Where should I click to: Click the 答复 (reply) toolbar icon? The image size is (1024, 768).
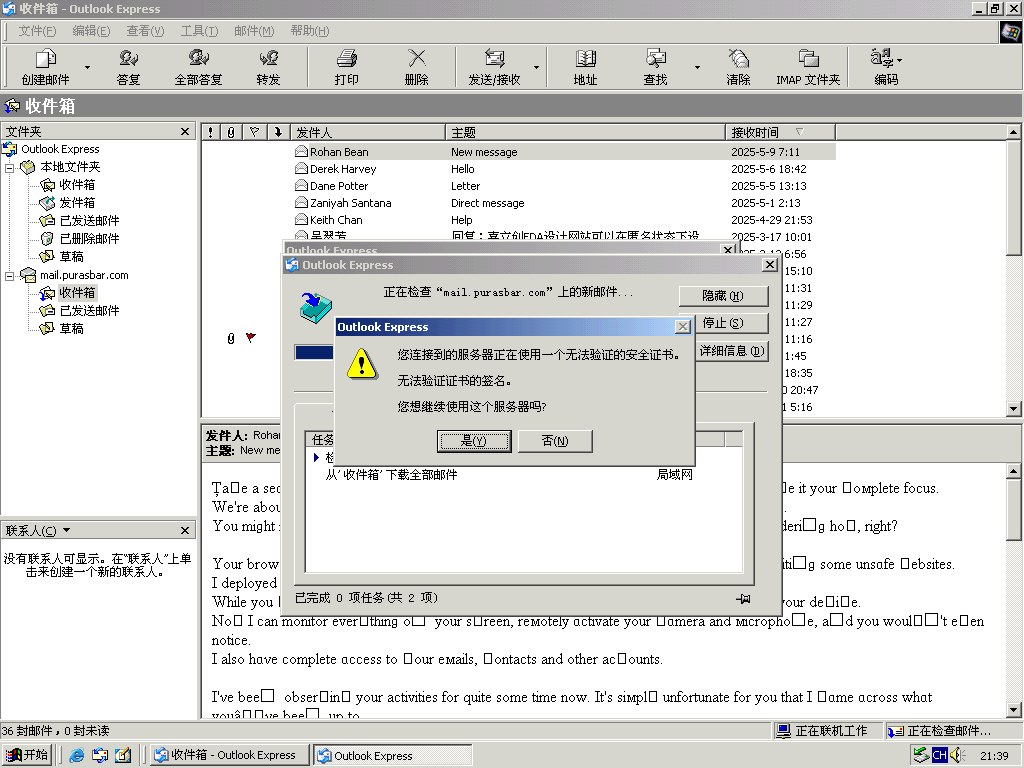pos(128,67)
